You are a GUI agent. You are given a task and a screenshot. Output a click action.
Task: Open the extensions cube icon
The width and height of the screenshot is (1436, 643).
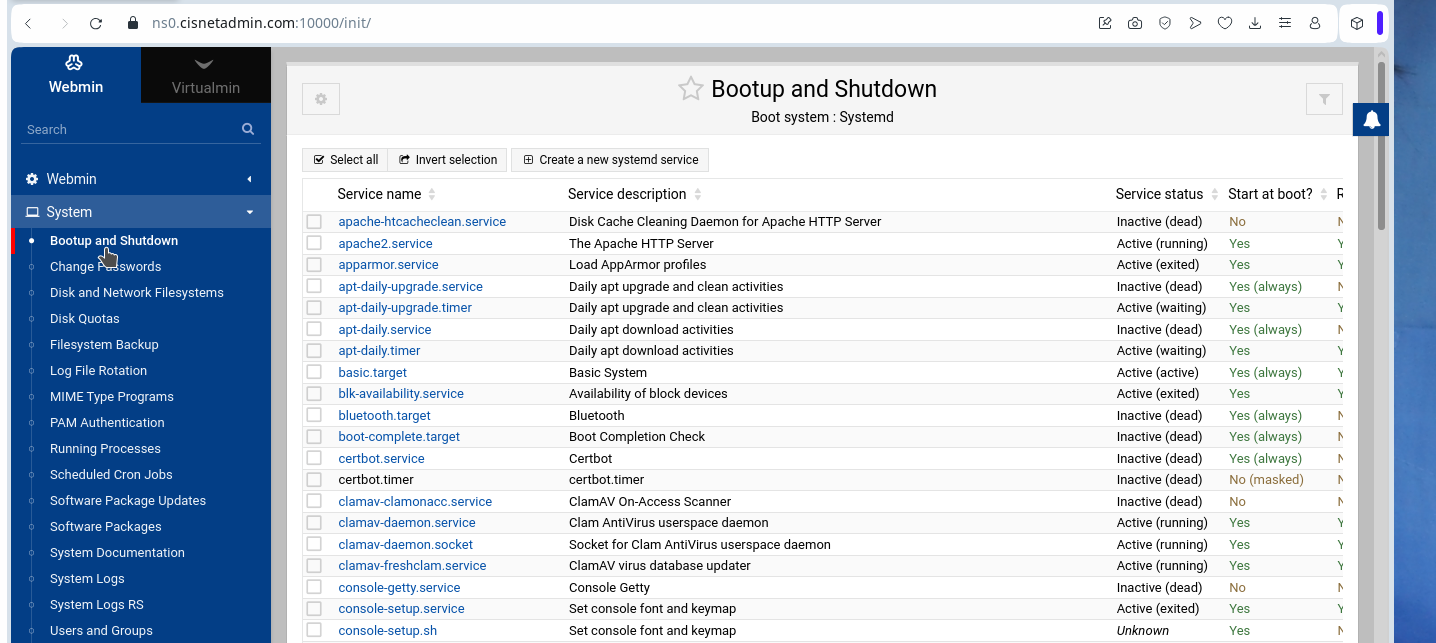1357,23
